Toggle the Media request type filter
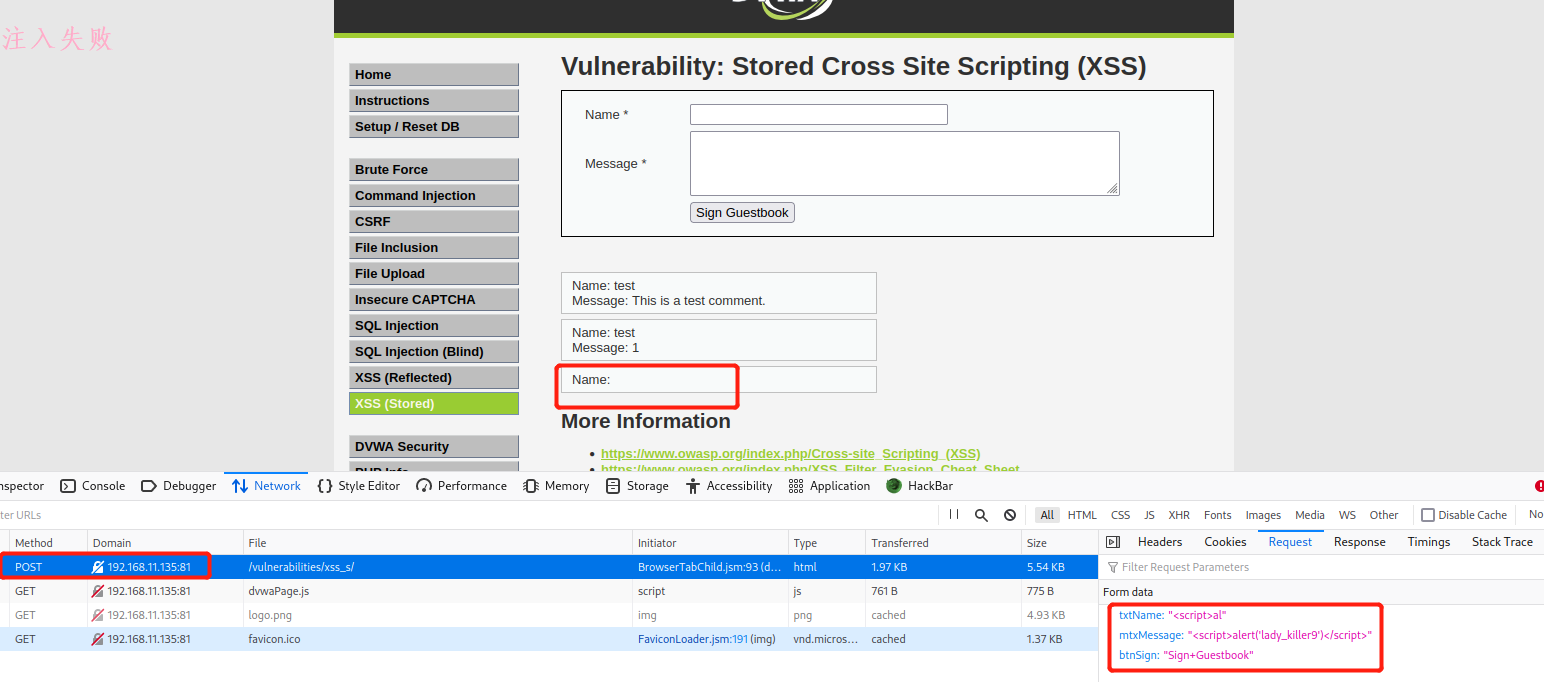The image size is (1544, 682). tap(1310, 515)
